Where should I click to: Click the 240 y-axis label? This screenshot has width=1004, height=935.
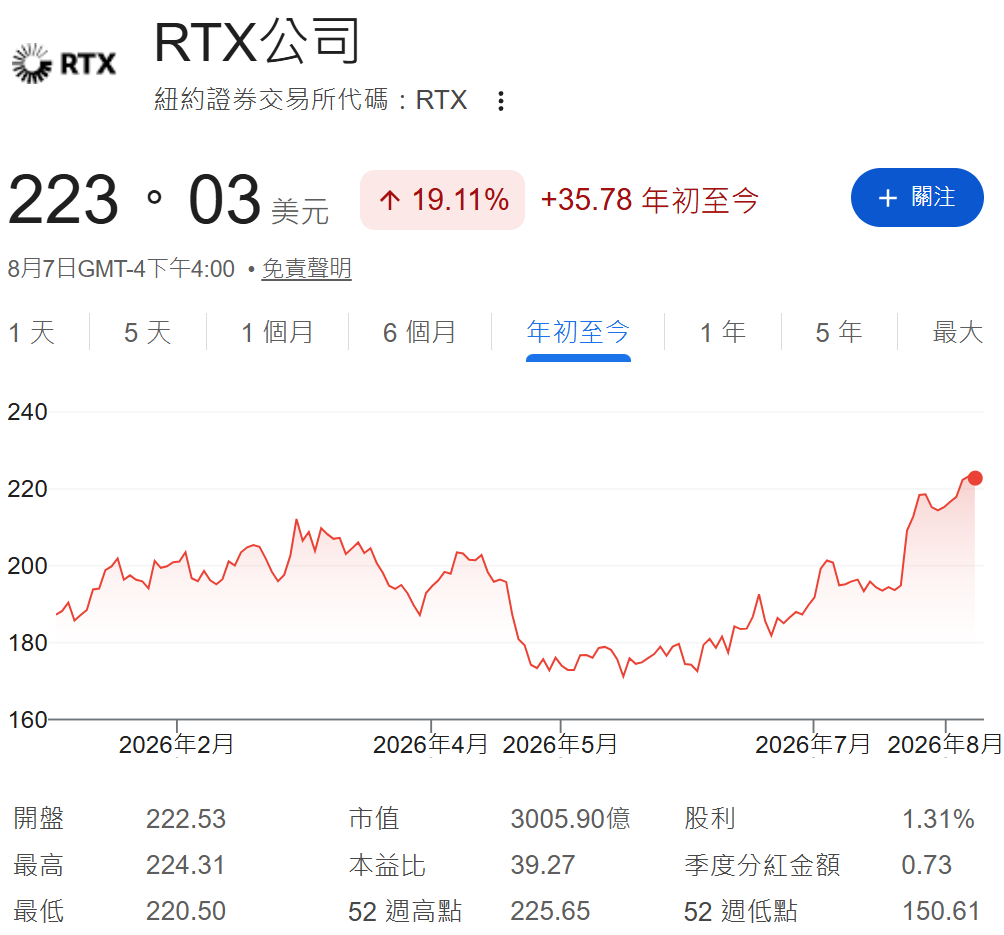pyautogui.click(x=28, y=412)
